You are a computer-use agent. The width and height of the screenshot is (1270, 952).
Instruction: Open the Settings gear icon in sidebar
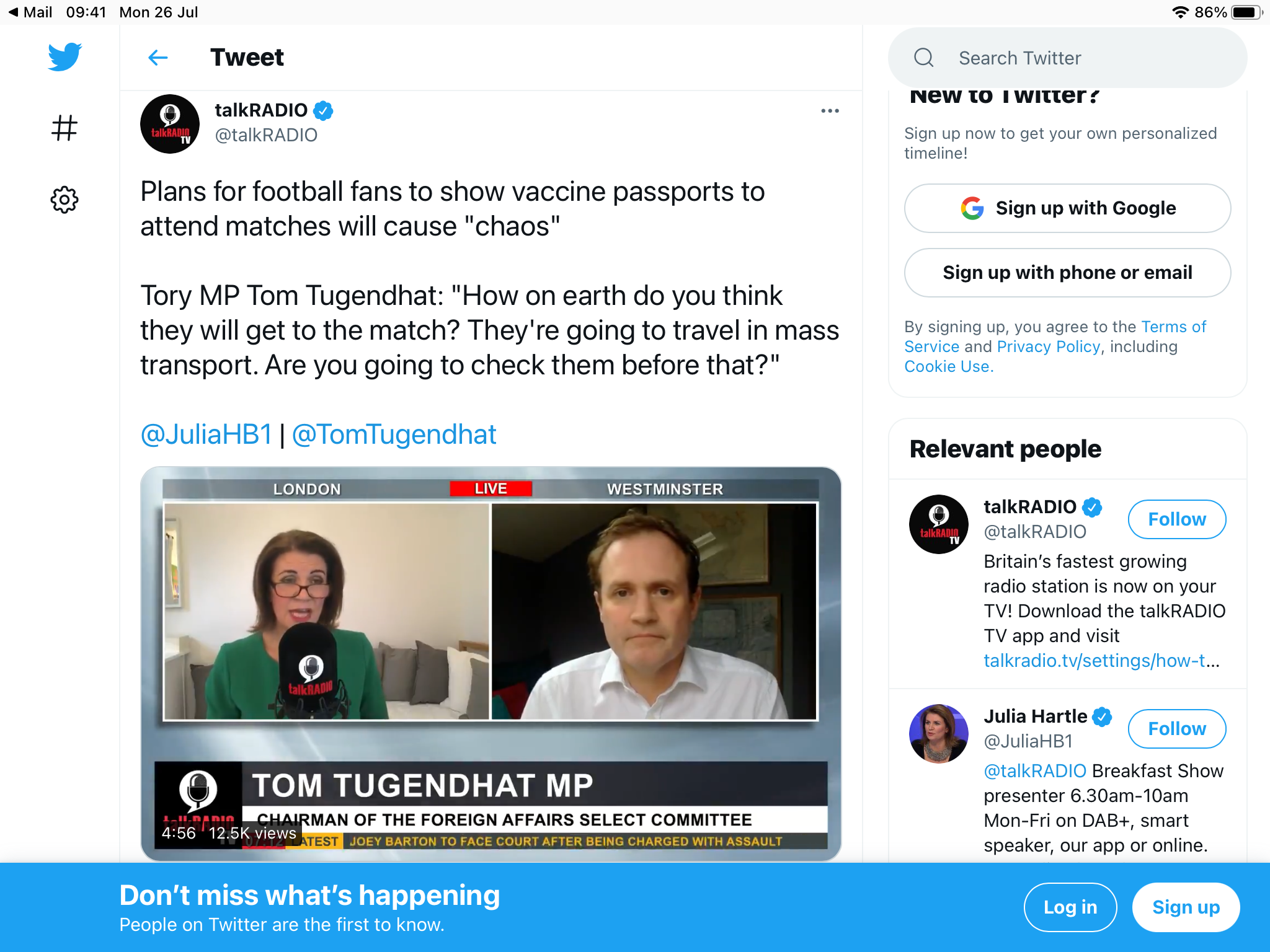64,200
